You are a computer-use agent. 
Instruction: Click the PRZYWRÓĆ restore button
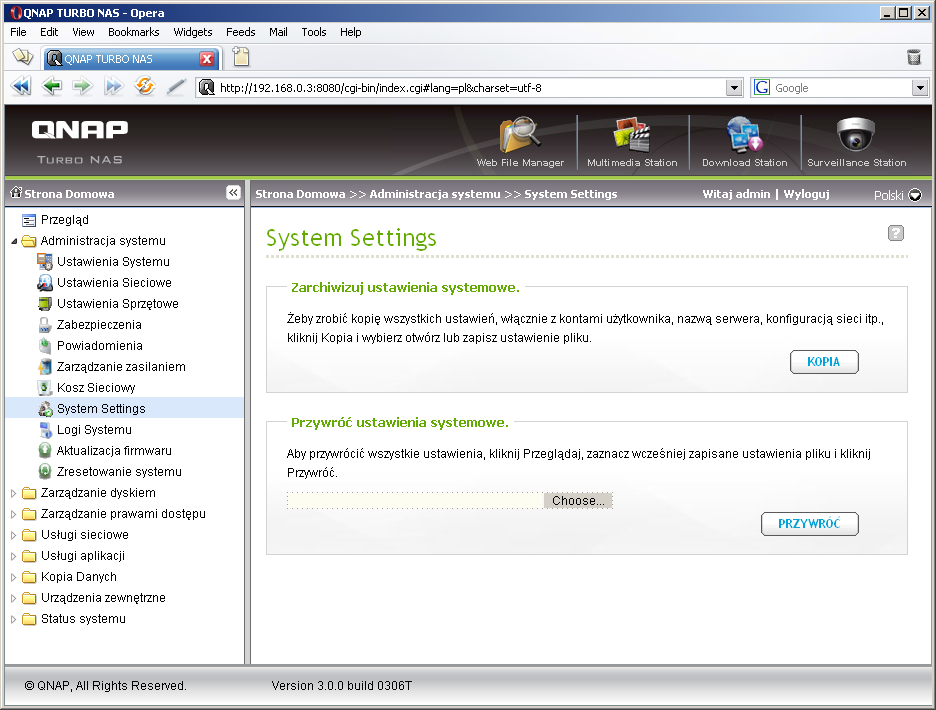pos(809,524)
